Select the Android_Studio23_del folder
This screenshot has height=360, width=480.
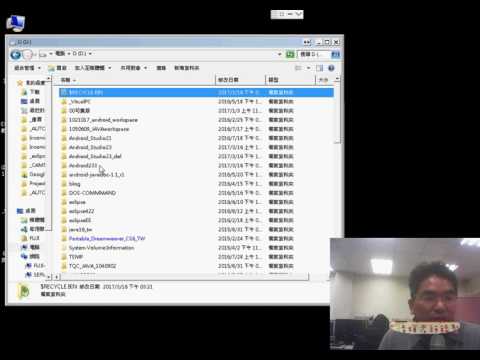tap(95, 156)
